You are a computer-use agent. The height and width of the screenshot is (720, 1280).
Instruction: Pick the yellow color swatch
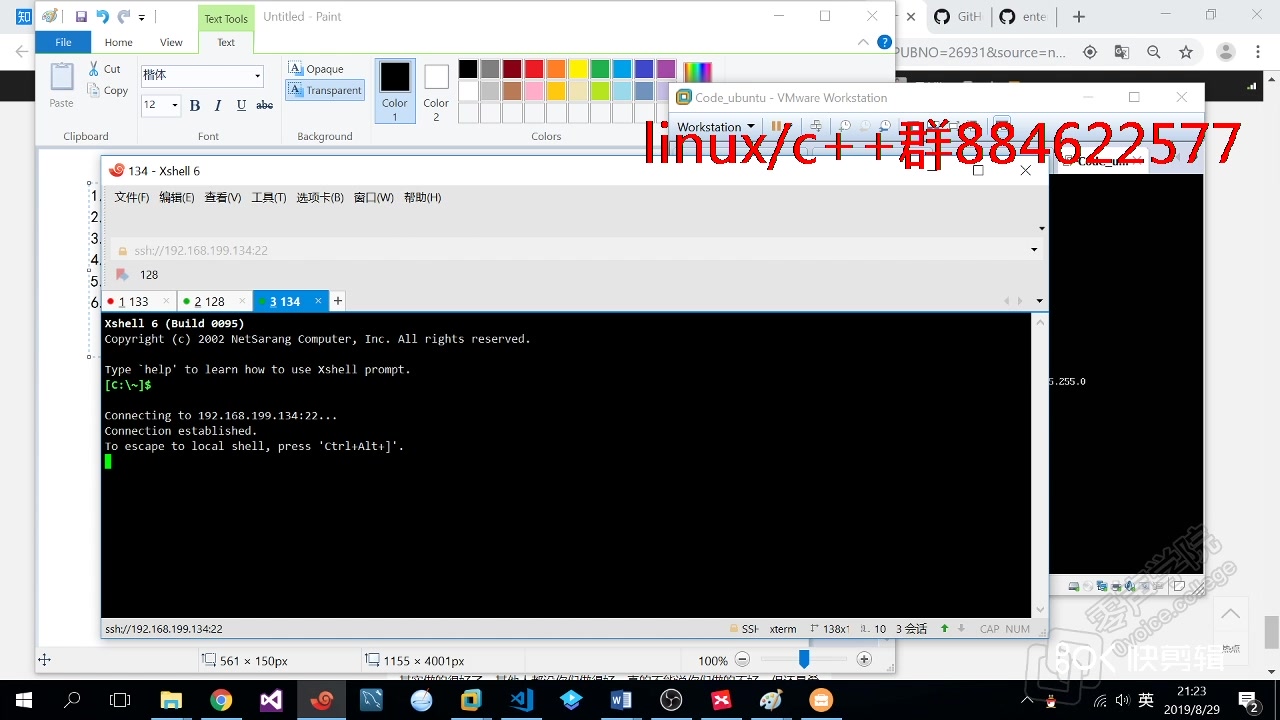click(578, 69)
